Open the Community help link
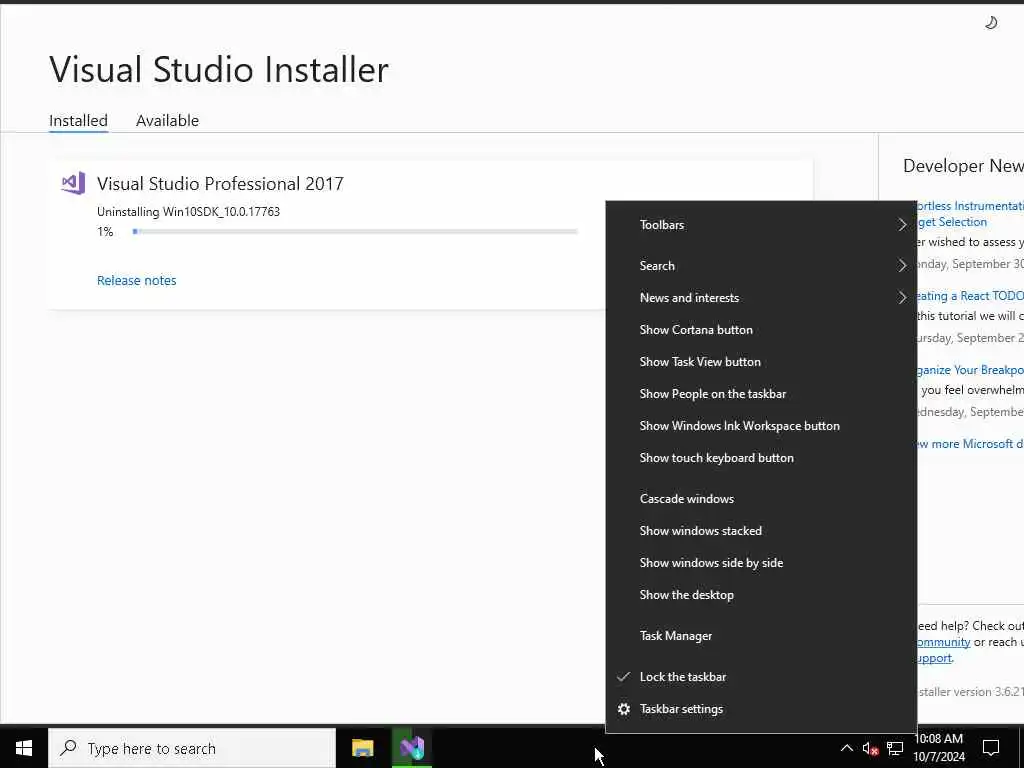This screenshot has width=1024, height=768. 944,642
